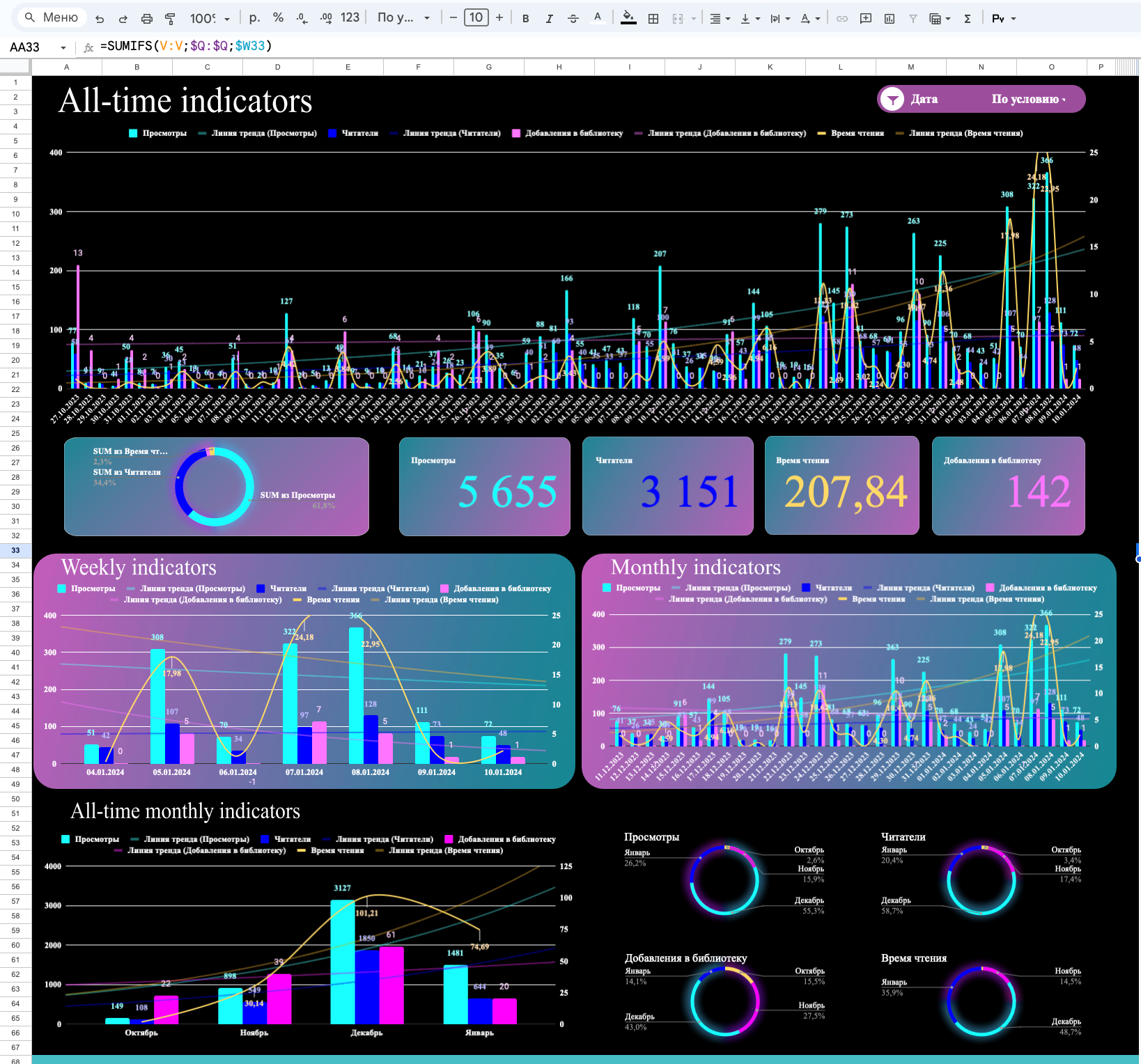Open the Σ functions icon
Viewport: 1141px width, 1064px height.
tap(968, 19)
